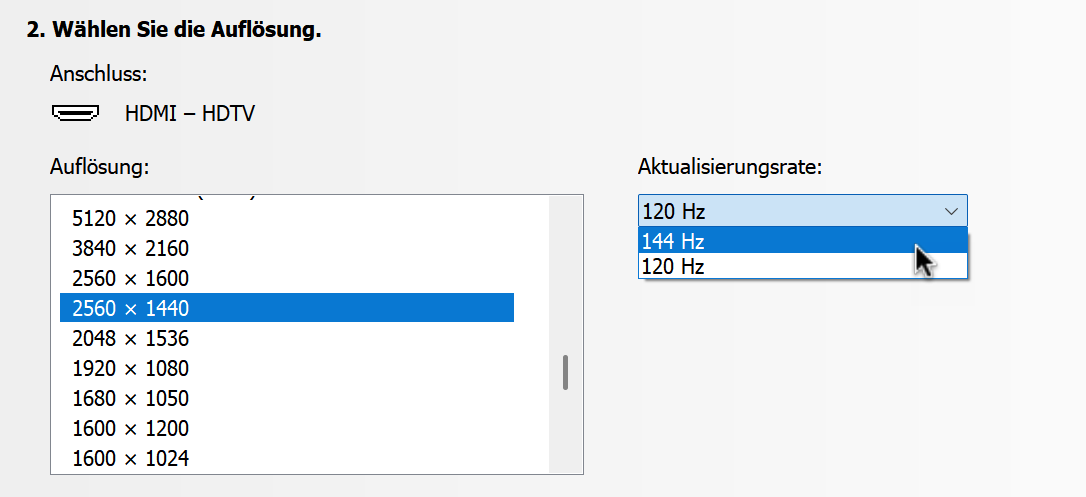This screenshot has height=497, width=1086.
Task: Click the Auflösung label above the list
Action: tap(99, 167)
